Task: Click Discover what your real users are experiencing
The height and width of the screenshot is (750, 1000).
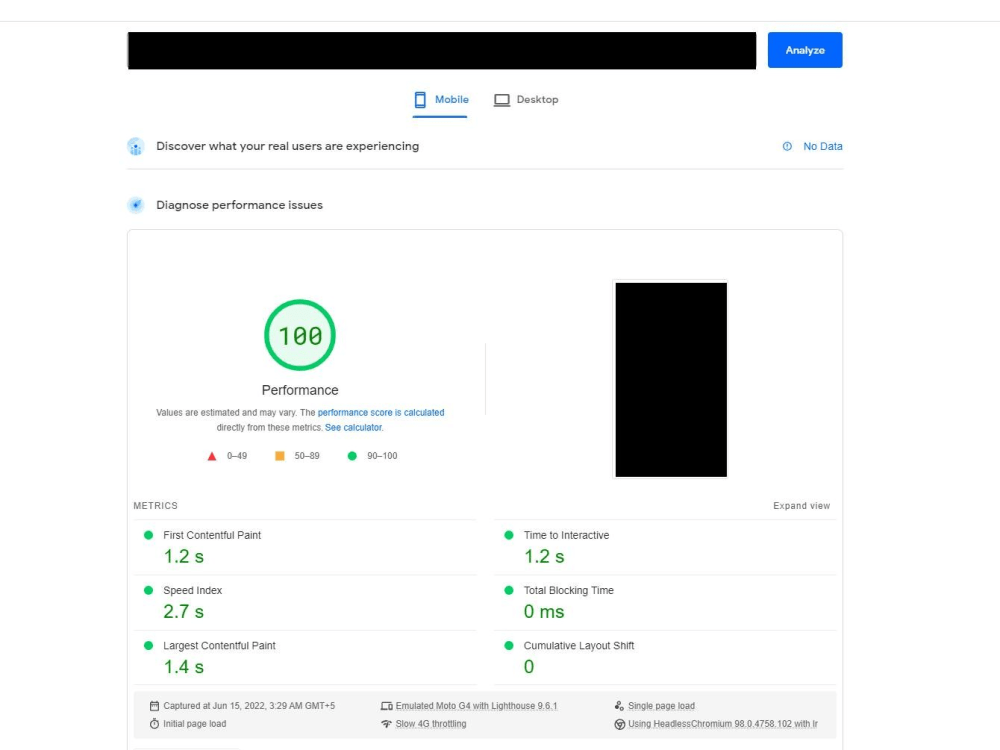Action: [x=288, y=146]
